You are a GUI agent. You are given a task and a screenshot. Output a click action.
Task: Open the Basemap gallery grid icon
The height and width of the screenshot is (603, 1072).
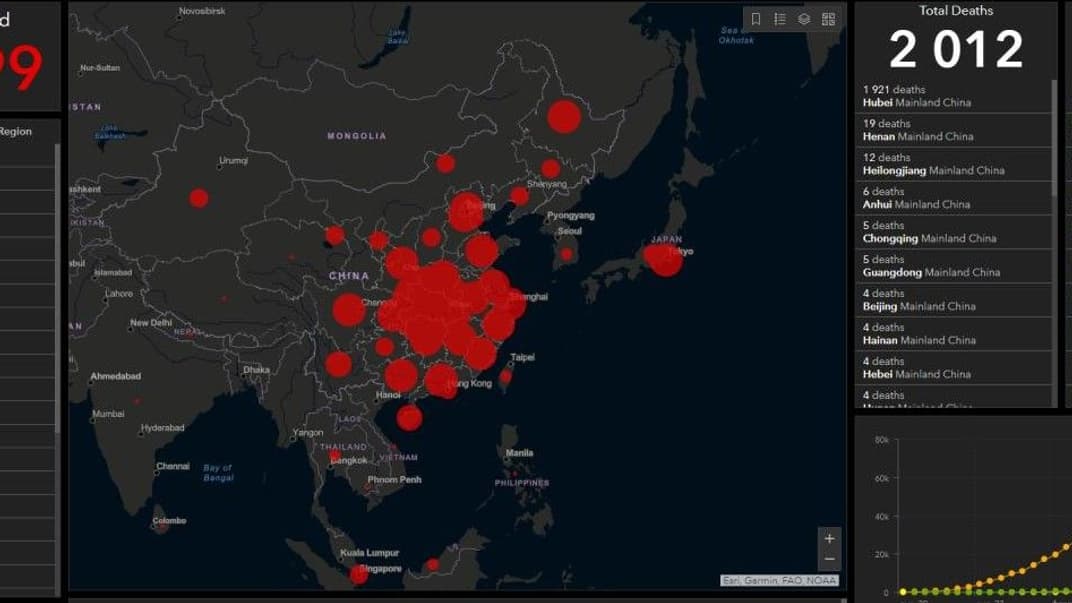coord(828,19)
